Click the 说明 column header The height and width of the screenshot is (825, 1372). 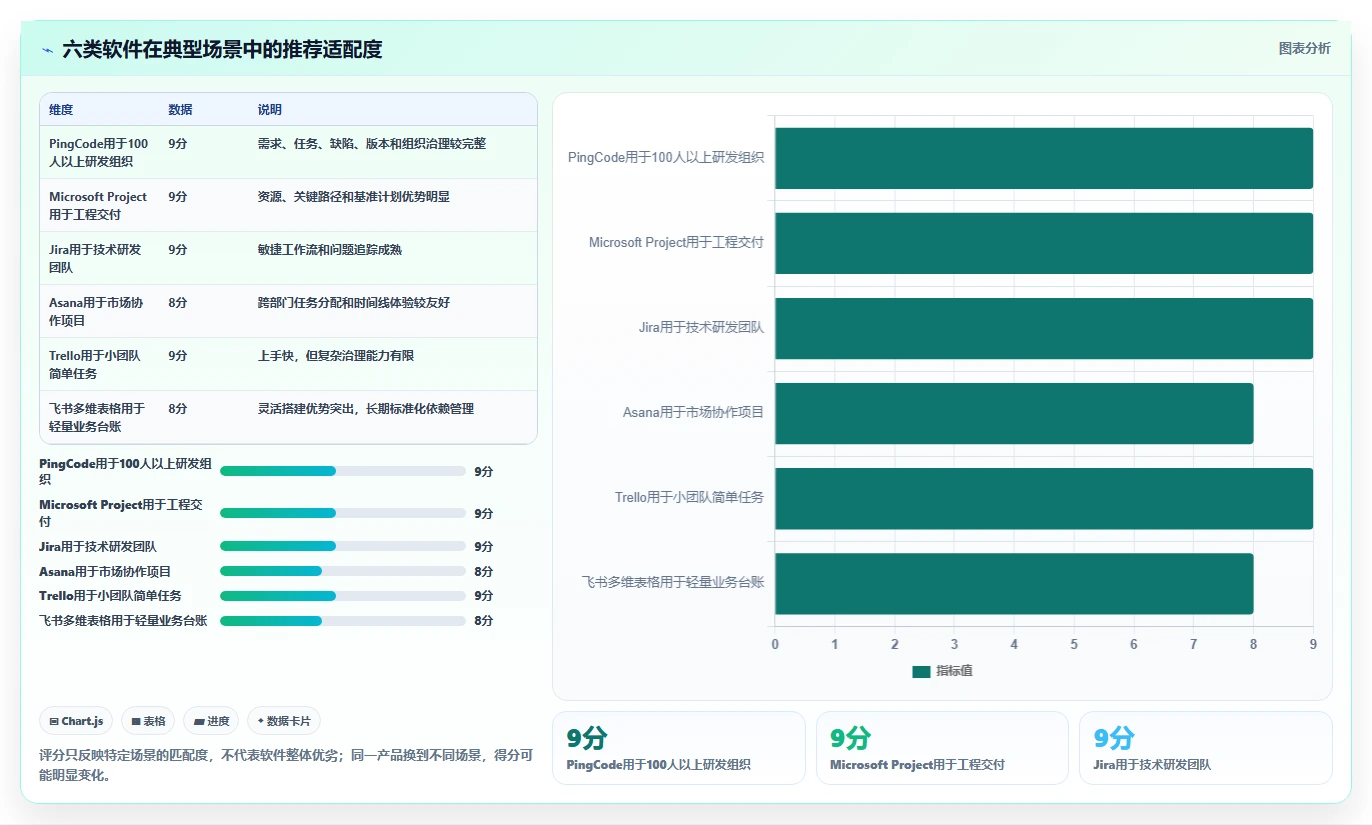[270, 110]
